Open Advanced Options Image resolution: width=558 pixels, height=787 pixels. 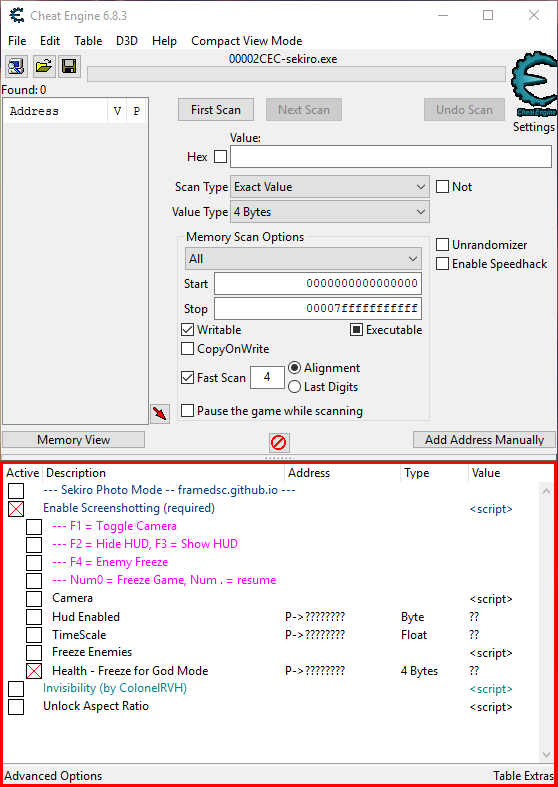pos(53,776)
